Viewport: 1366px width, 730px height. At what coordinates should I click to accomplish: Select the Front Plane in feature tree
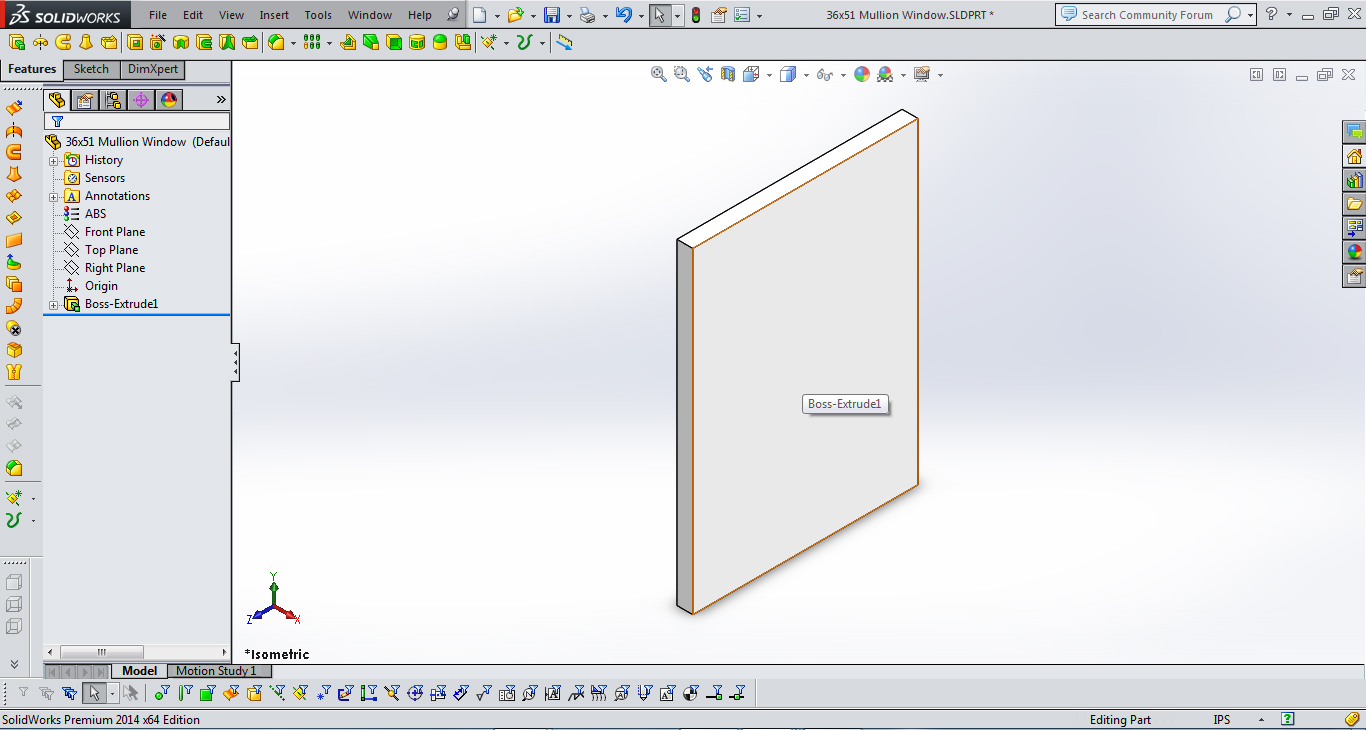pyautogui.click(x=115, y=232)
